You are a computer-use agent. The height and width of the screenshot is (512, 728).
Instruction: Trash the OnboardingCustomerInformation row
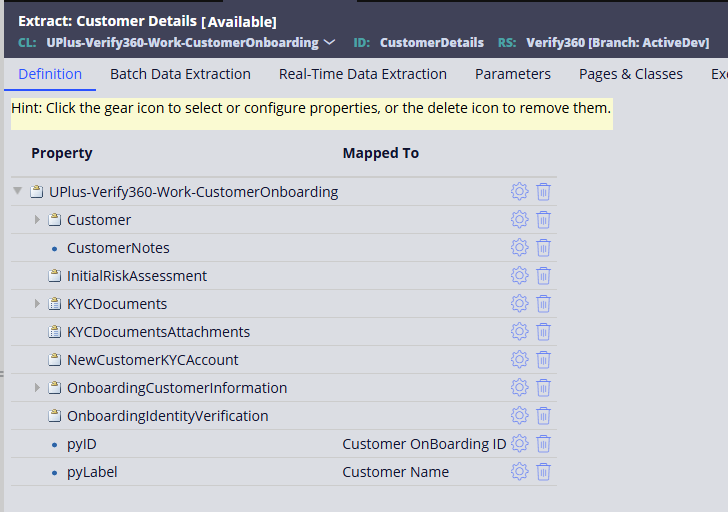pyautogui.click(x=543, y=388)
